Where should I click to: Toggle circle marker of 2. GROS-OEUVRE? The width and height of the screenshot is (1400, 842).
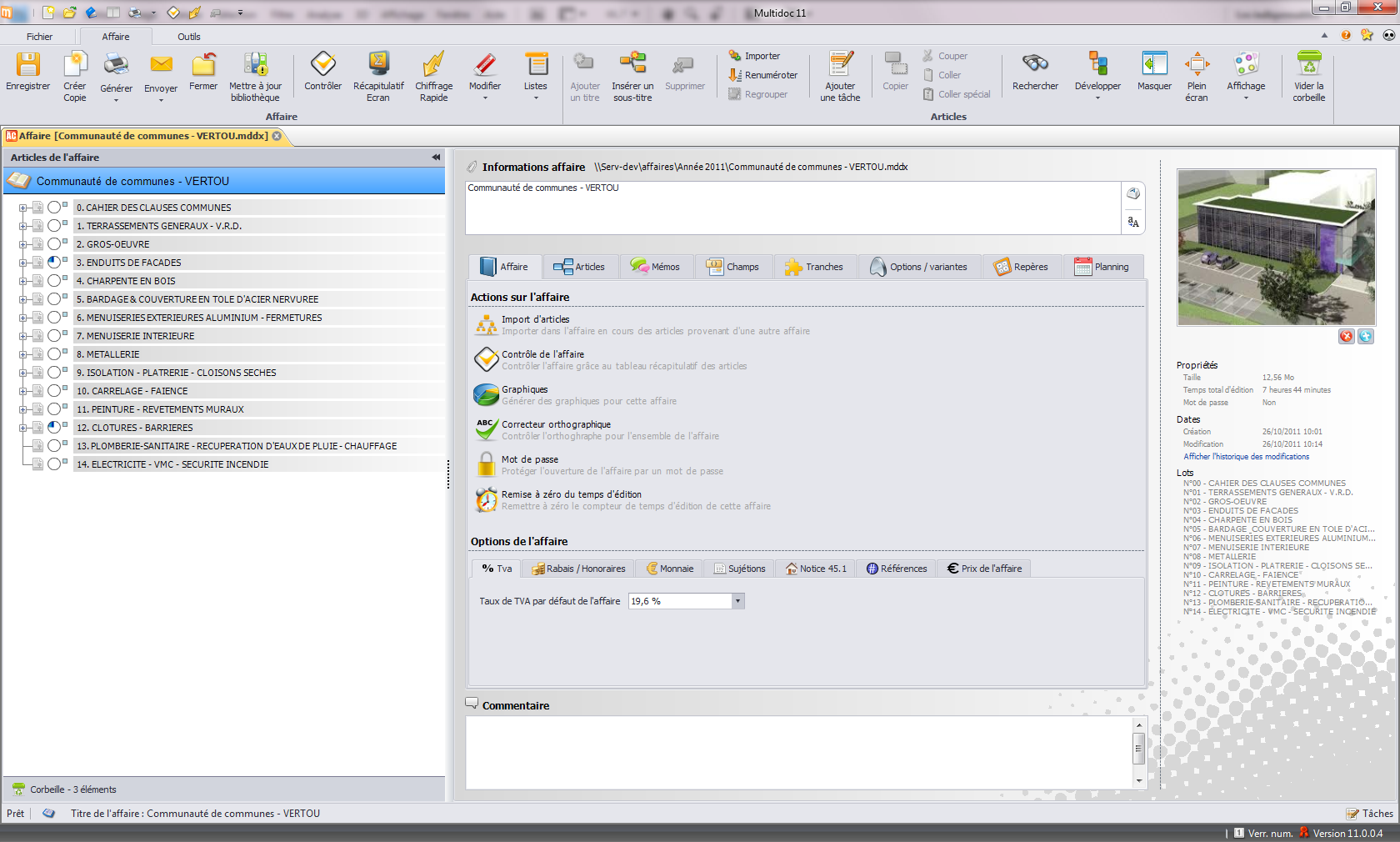pyautogui.click(x=54, y=243)
